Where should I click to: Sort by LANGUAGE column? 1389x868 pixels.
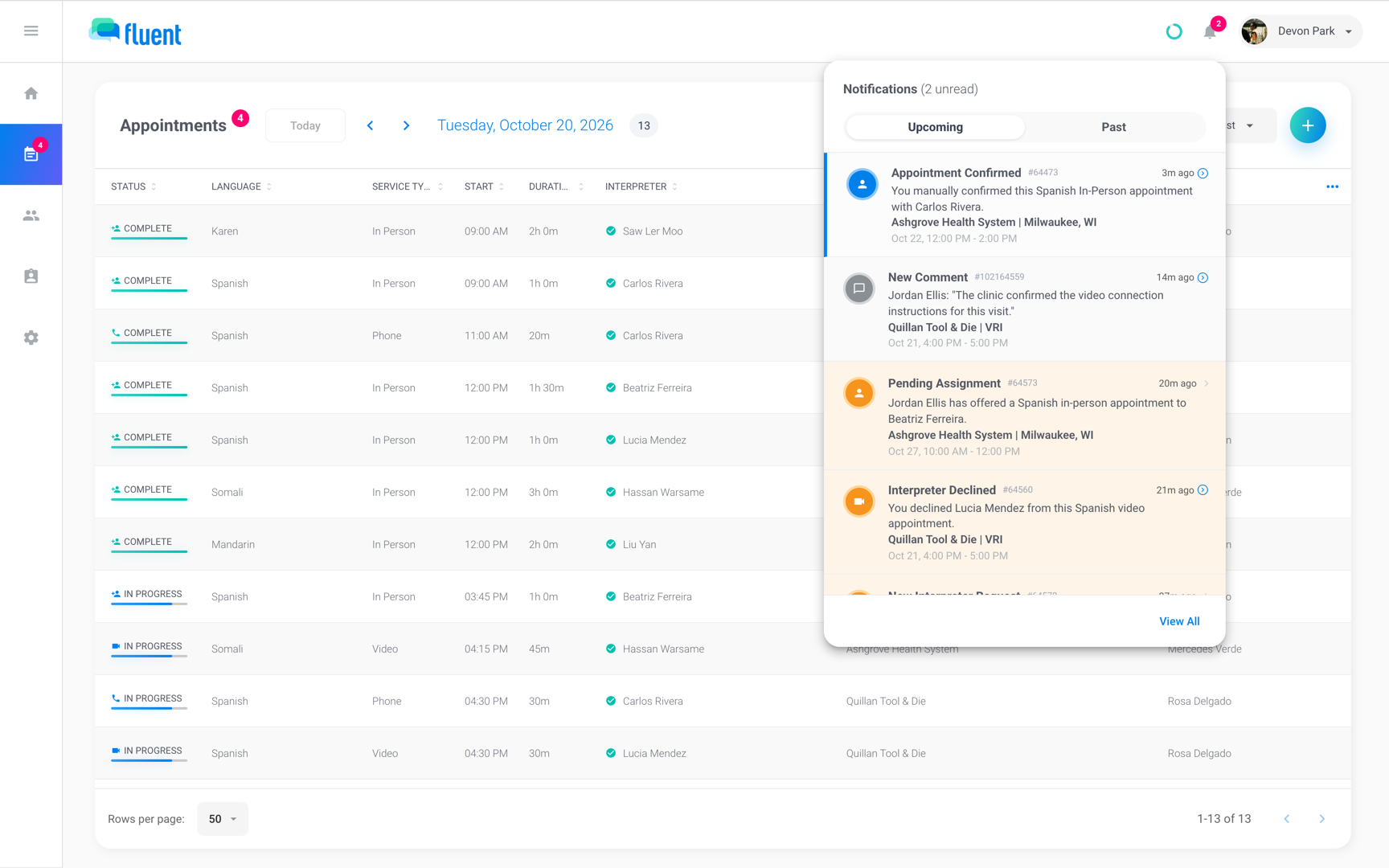point(241,186)
